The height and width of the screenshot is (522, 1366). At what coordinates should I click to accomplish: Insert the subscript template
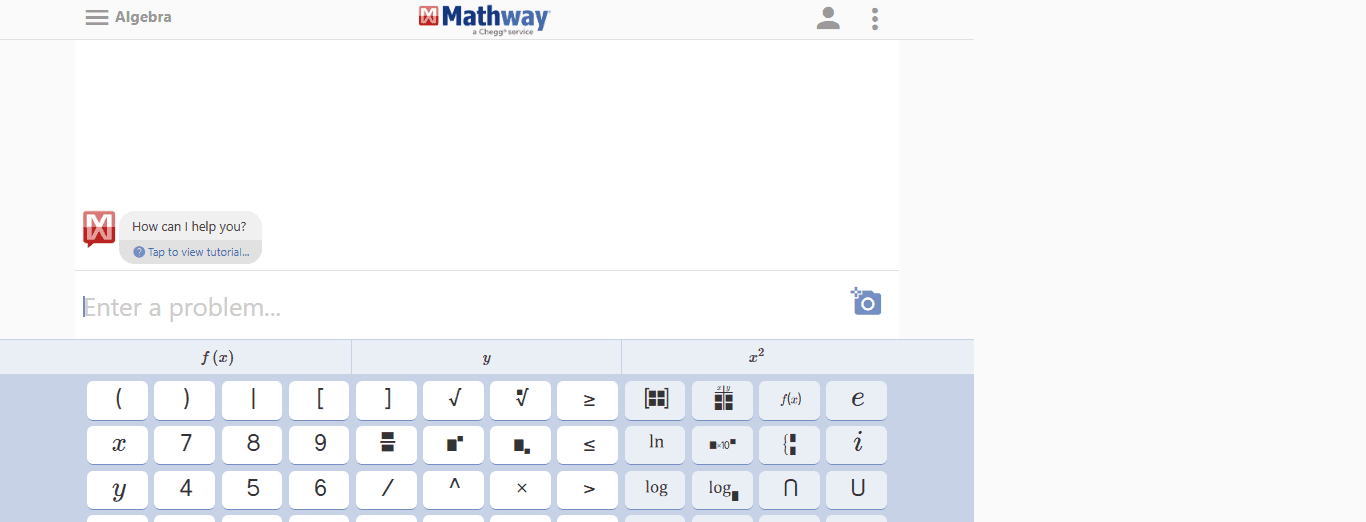point(520,445)
